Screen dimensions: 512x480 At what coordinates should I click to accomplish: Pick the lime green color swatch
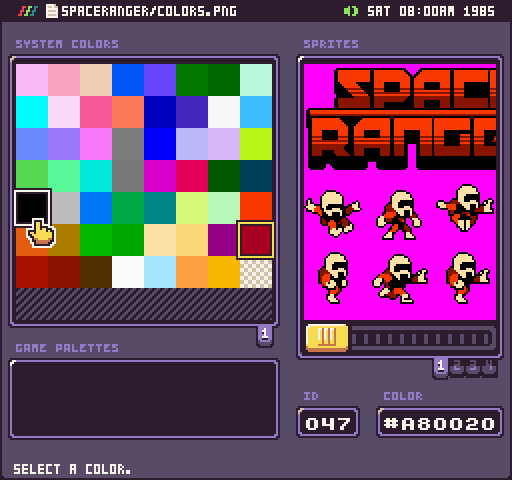point(256,144)
